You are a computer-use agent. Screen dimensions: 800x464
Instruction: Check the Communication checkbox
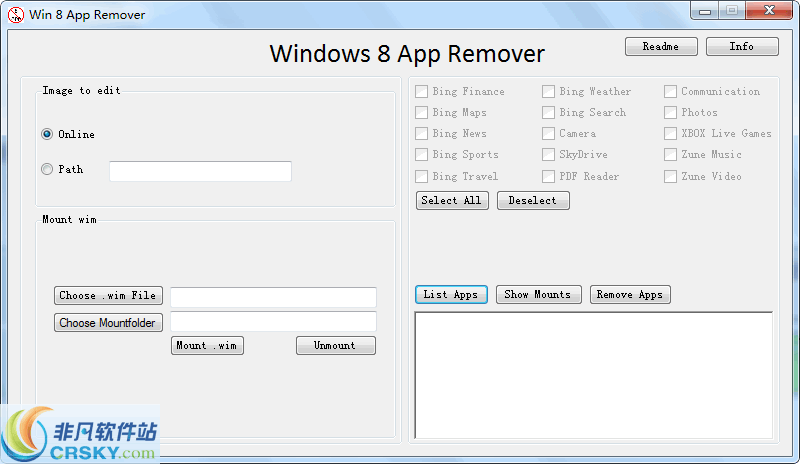coord(670,91)
